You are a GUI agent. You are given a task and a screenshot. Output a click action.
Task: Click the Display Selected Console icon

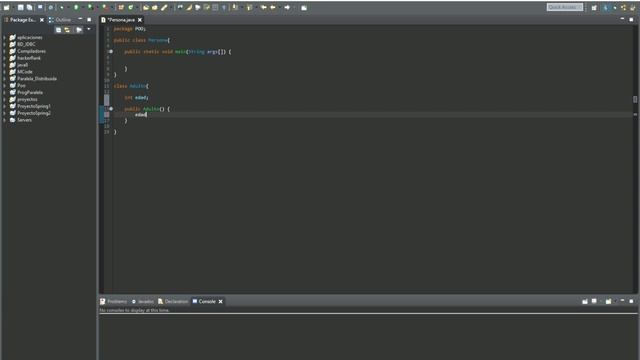click(594, 301)
